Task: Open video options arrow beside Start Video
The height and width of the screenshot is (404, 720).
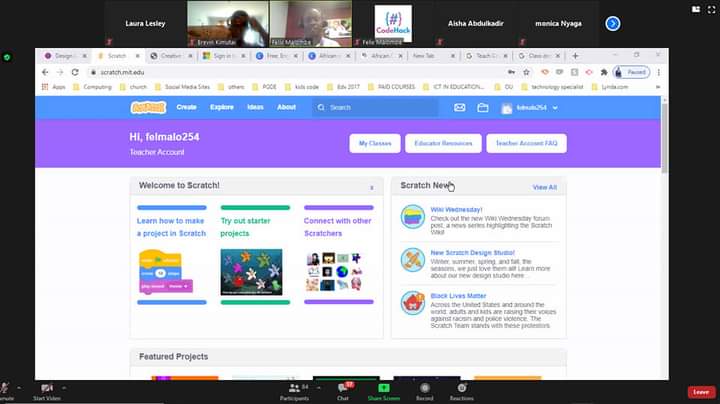Action: click(64, 388)
